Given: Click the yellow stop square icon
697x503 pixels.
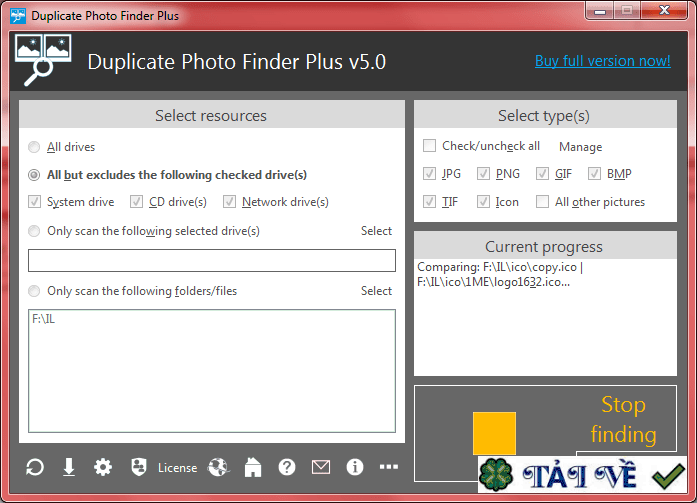Looking at the screenshot, I should click(494, 433).
